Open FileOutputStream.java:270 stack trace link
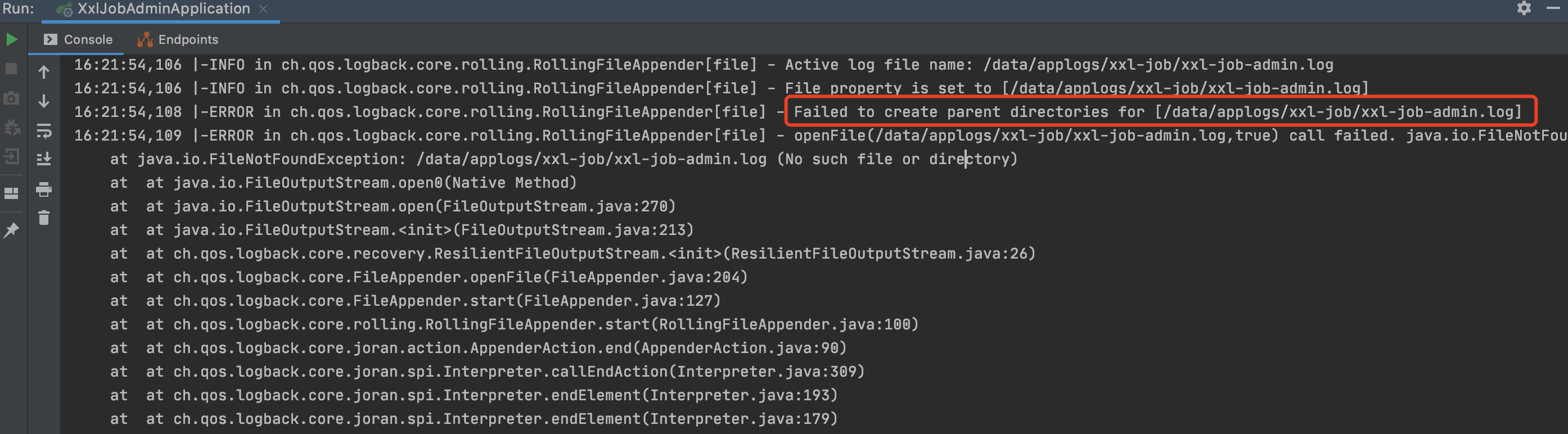The width and height of the screenshot is (1568, 434). 556,206
